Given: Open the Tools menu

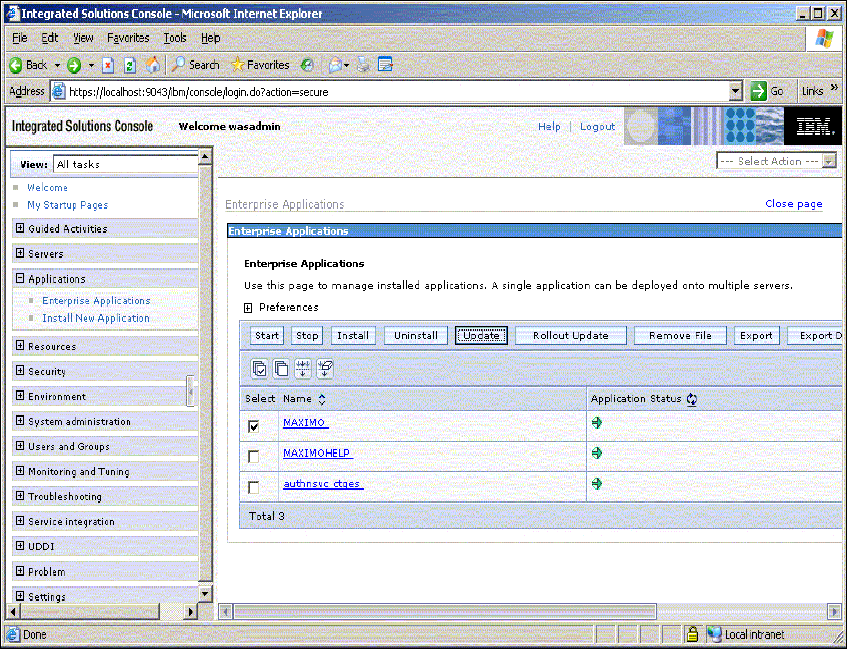Looking at the screenshot, I should pos(175,38).
